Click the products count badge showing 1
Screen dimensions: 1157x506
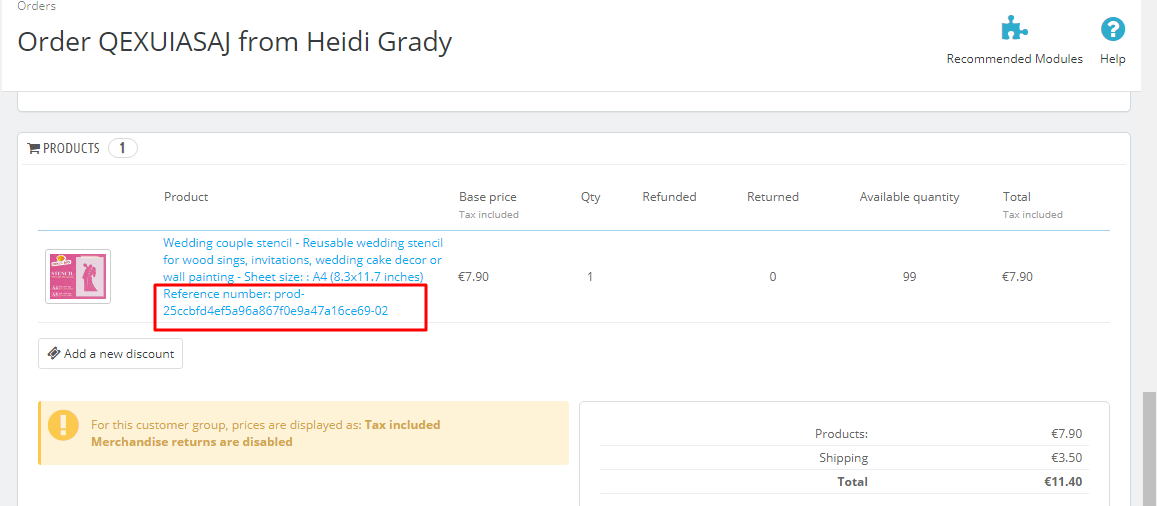[122, 148]
